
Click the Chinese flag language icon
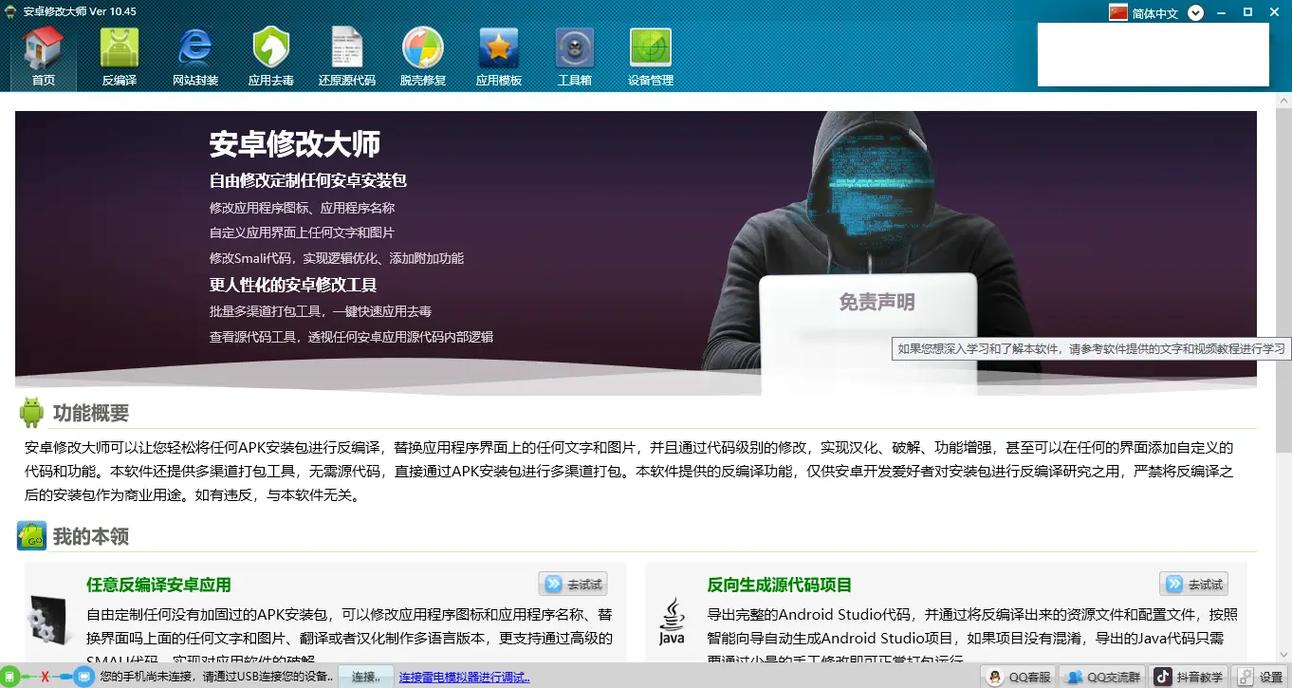tap(1118, 12)
